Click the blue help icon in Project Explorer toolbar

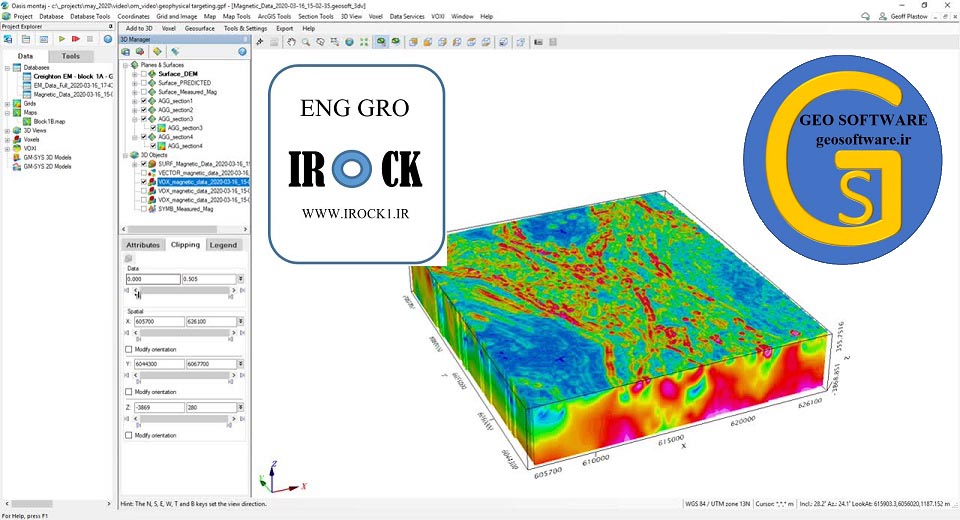click(x=108, y=39)
